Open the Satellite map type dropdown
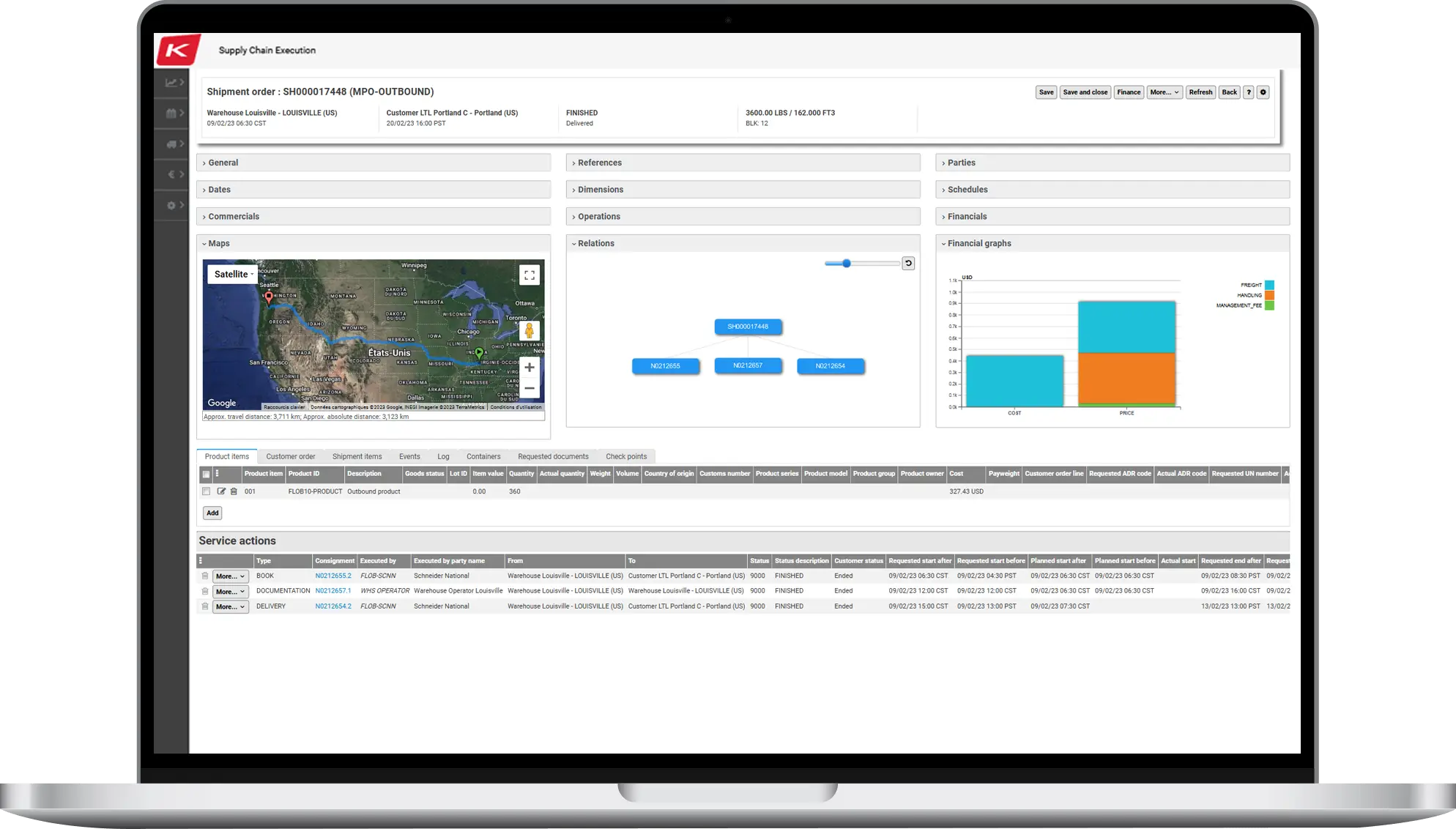This screenshot has width=1456, height=829. point(234,274)
